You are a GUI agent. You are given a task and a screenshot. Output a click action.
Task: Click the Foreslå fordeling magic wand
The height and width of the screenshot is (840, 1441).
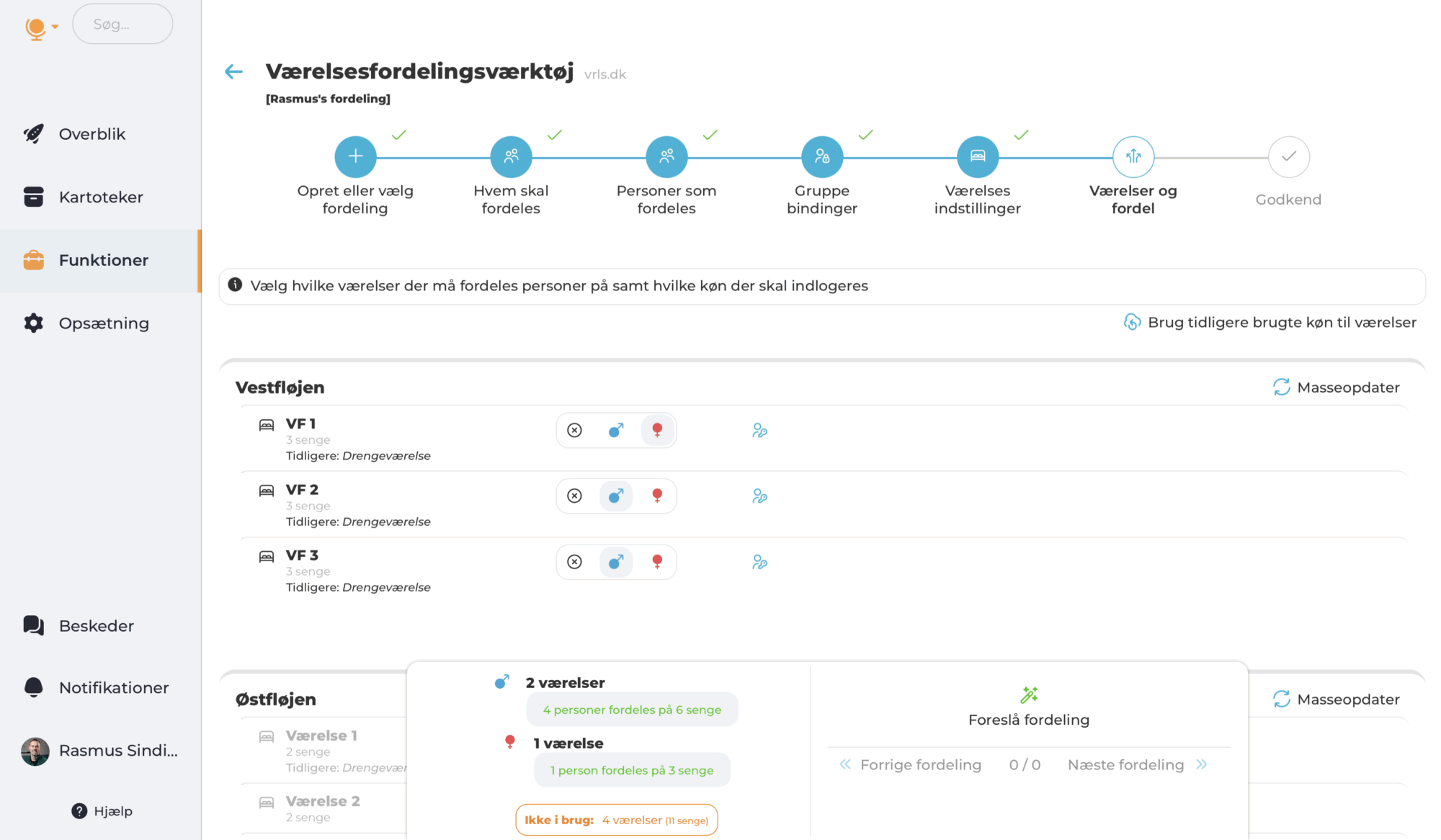[1029, 695]
